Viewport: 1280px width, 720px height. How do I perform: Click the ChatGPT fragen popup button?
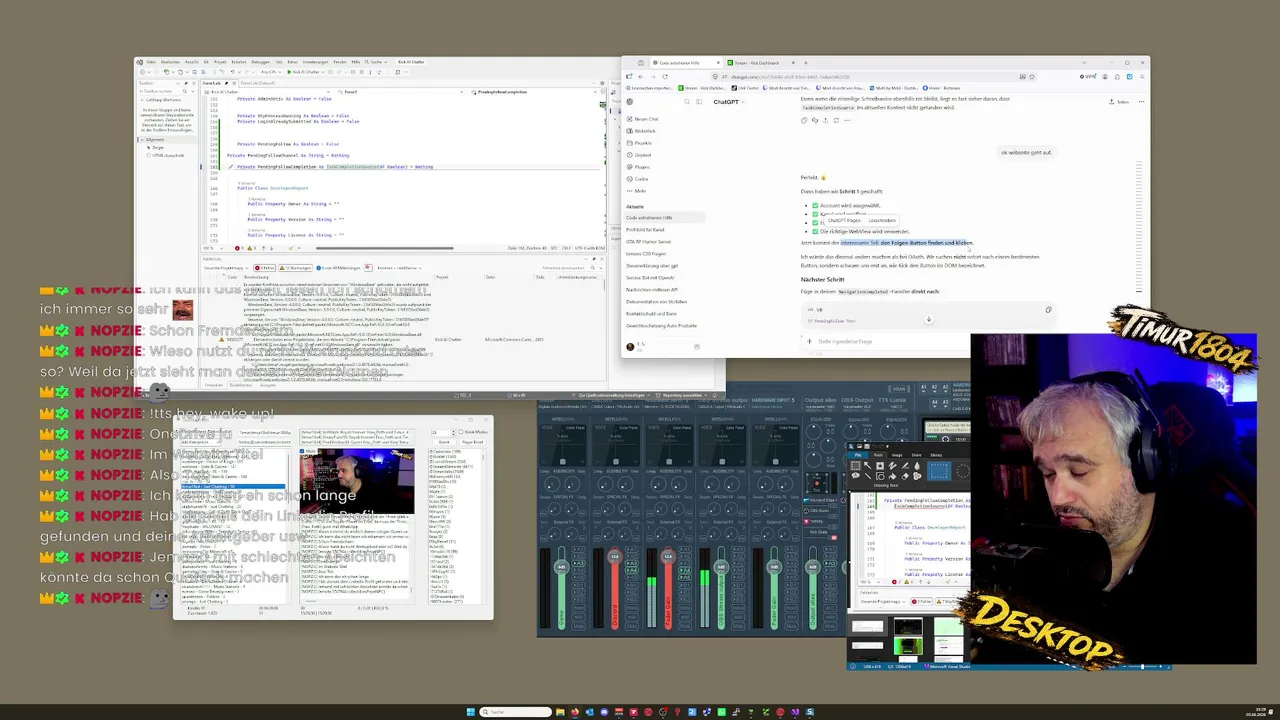(x=843, y=220)
